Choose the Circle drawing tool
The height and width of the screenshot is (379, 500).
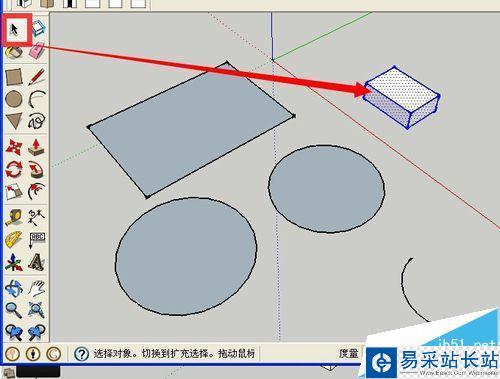(14, 99)
